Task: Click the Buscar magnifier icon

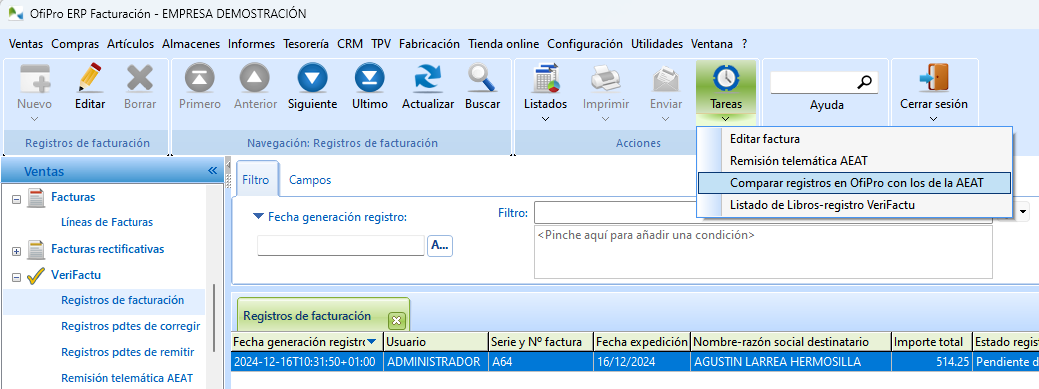Action: pyautogui.click(x=482, y=79)
